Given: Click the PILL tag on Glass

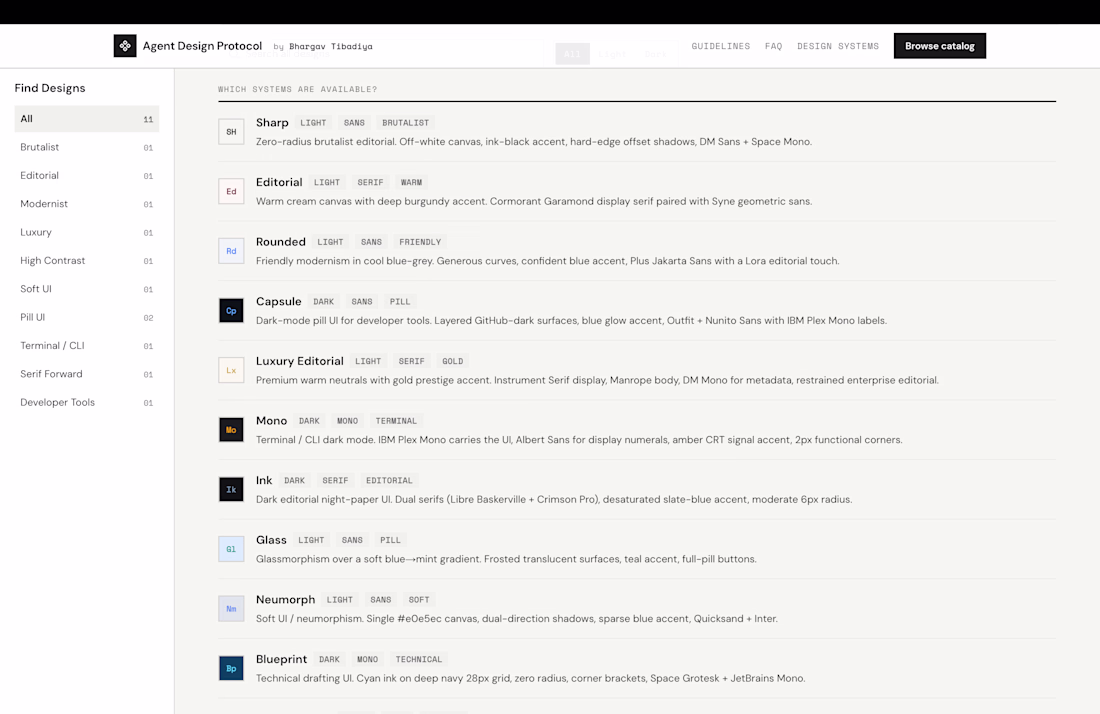Looking at the screenshot, I should pos(390,540).
